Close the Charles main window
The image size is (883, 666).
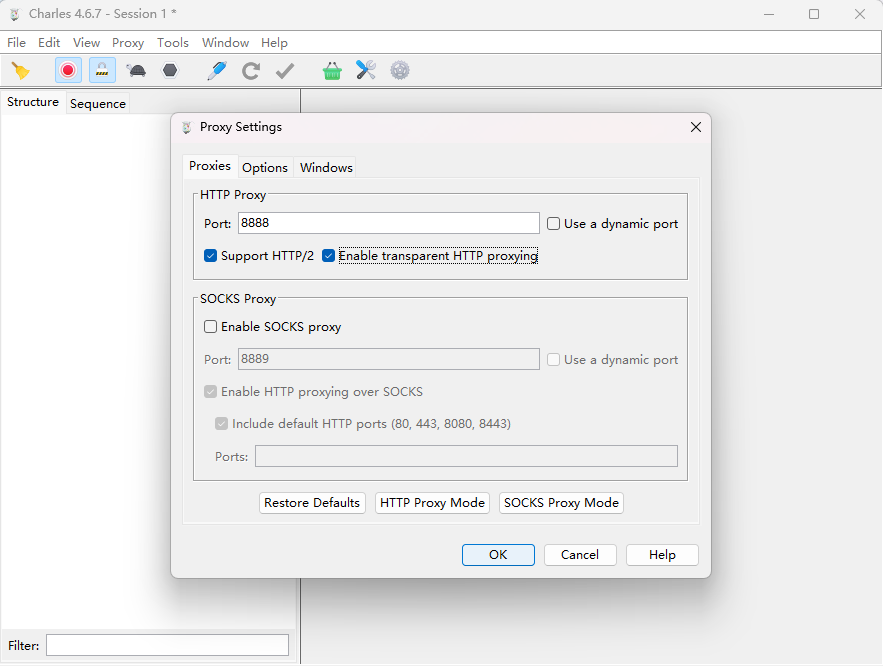tap(859, 14)
